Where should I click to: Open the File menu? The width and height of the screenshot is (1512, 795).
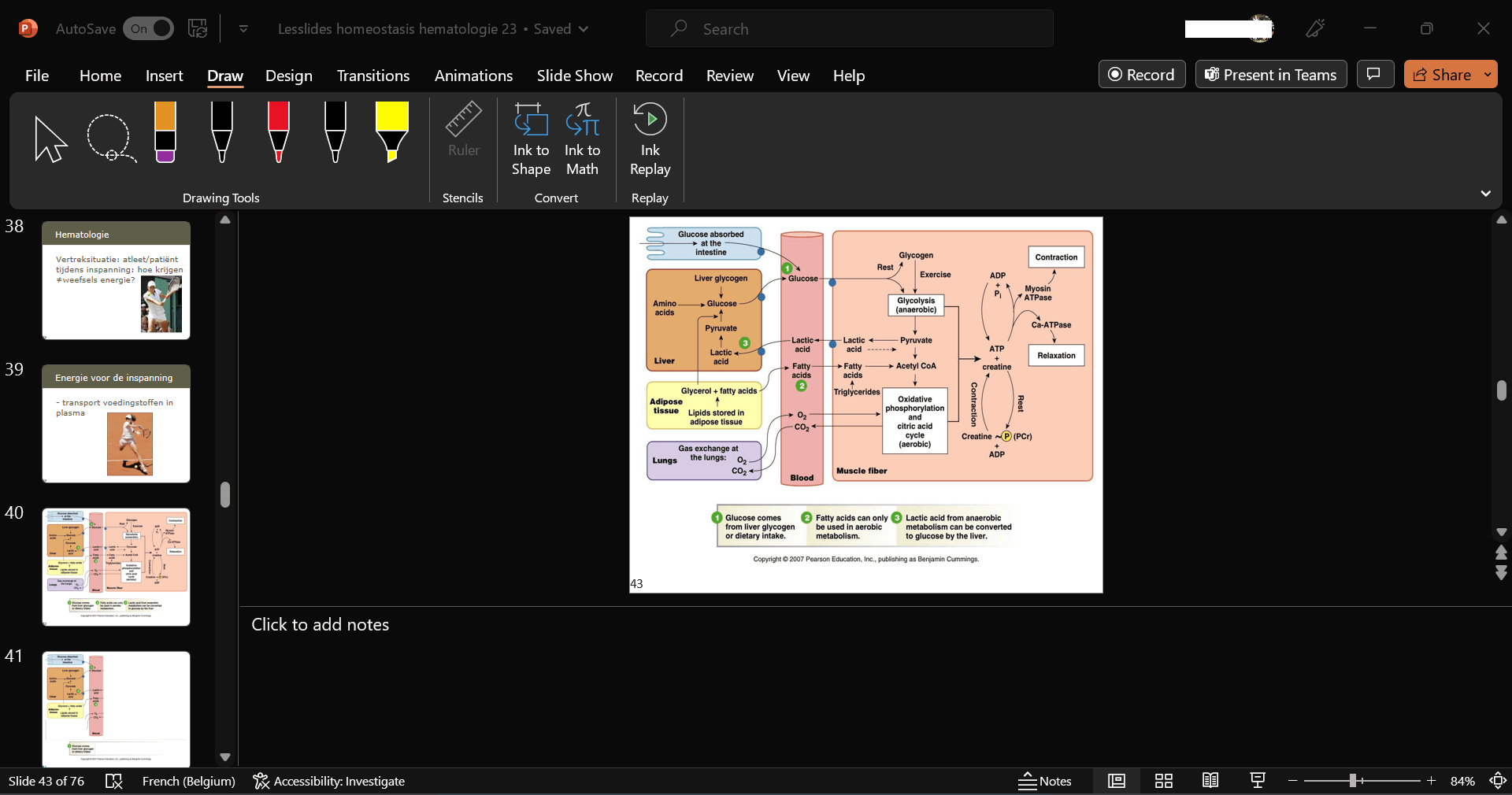click(37, 76)
